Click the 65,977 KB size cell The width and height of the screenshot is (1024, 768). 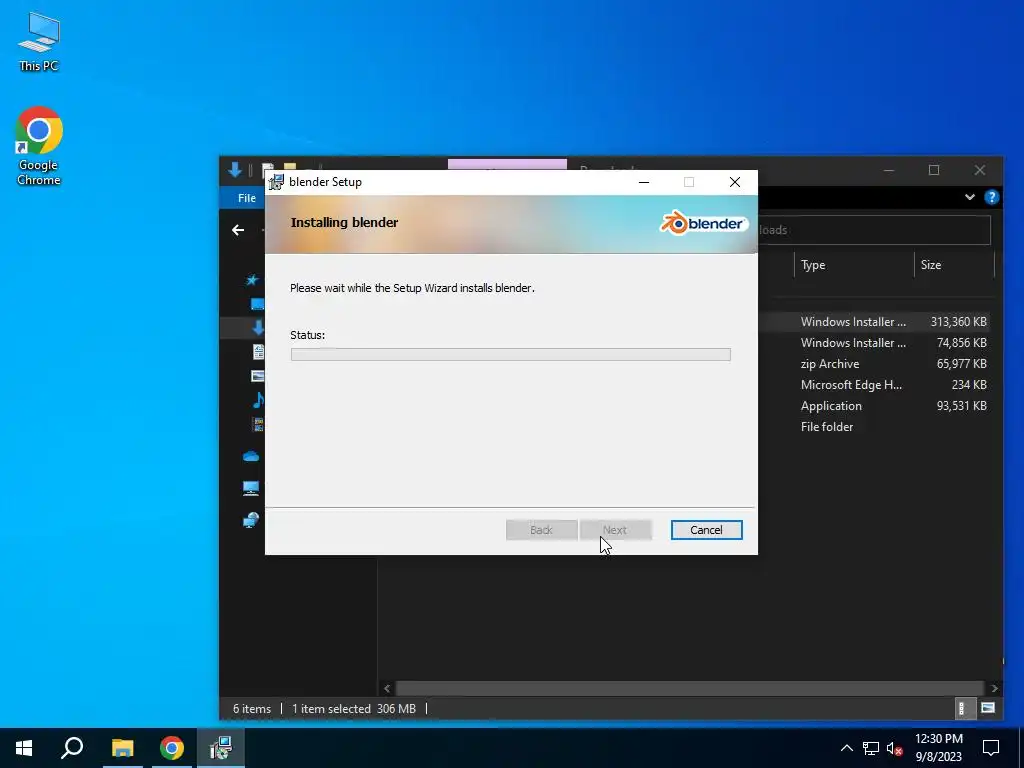pyautogui.click(x=961, y=364)
